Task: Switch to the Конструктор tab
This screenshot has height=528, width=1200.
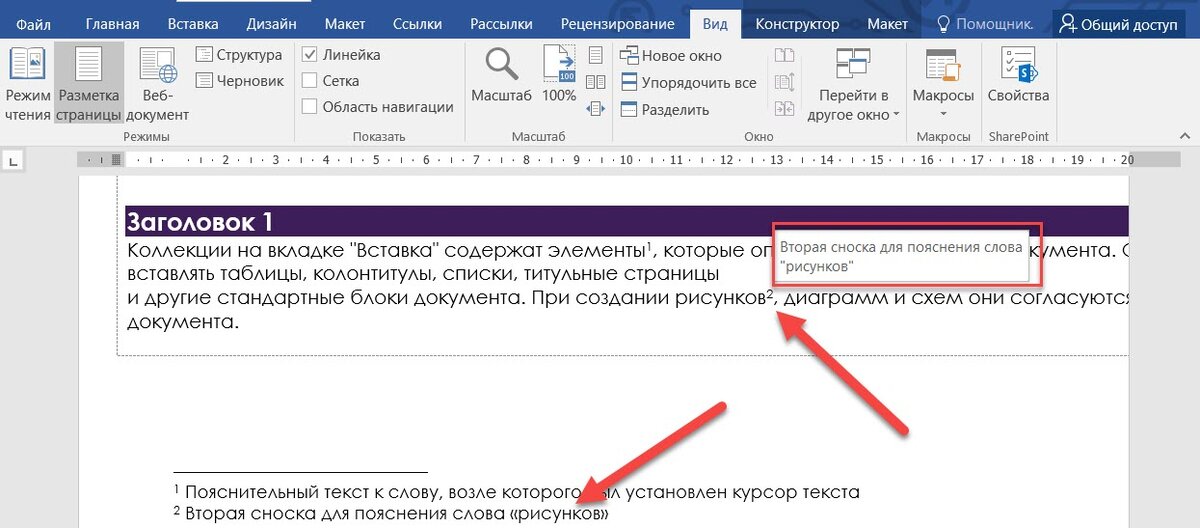Action: pyautogui.click(x=796, y=23)
